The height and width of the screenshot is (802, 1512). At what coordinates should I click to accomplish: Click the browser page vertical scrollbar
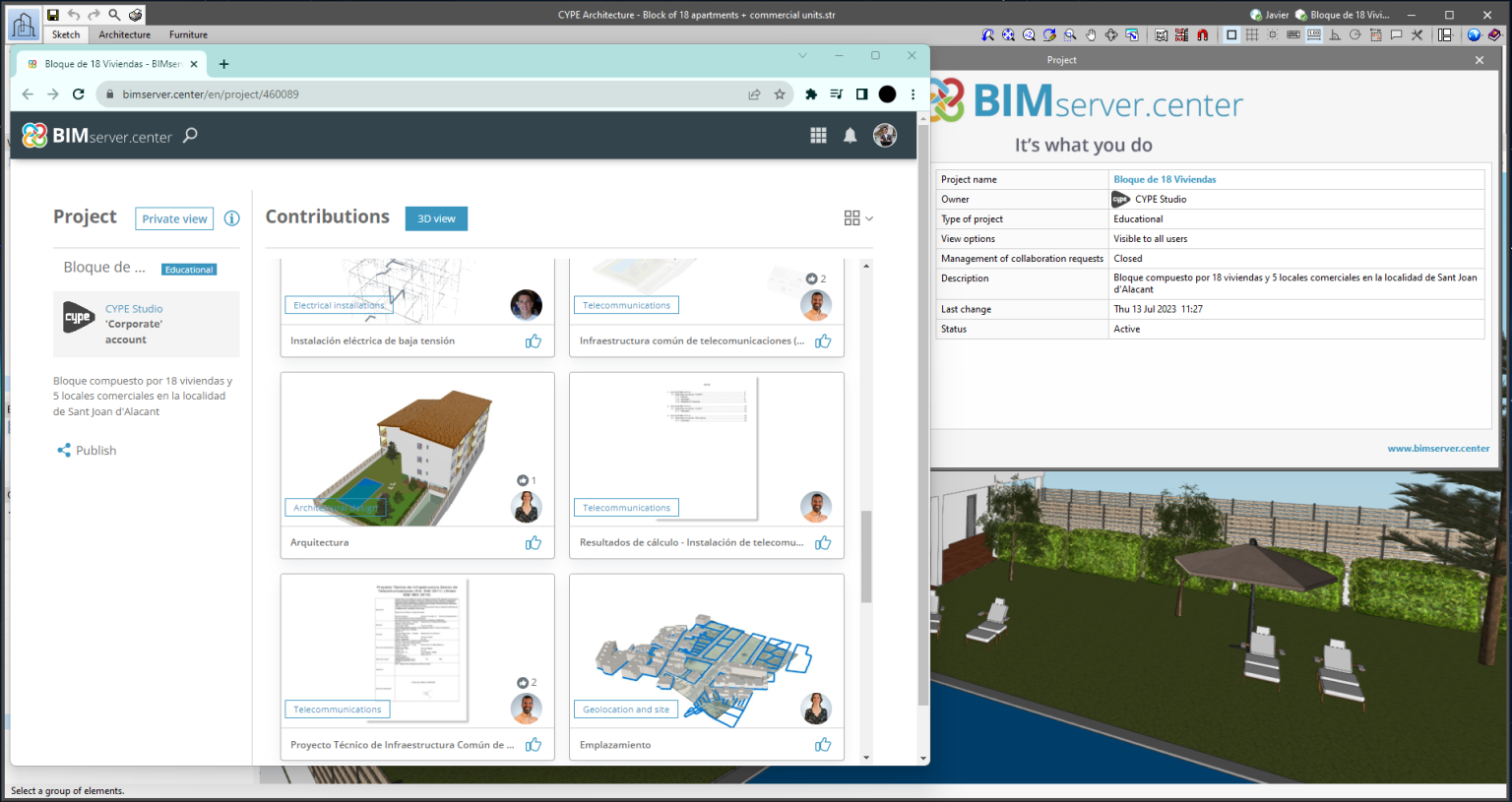pos(922,413)
